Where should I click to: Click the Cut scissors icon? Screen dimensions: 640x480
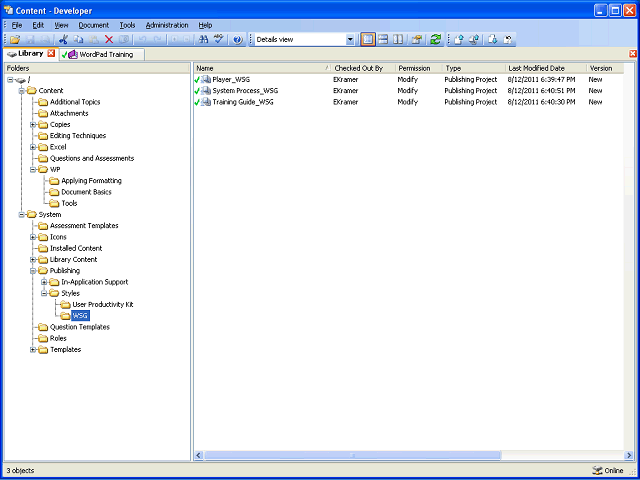[x=63, y=40]
